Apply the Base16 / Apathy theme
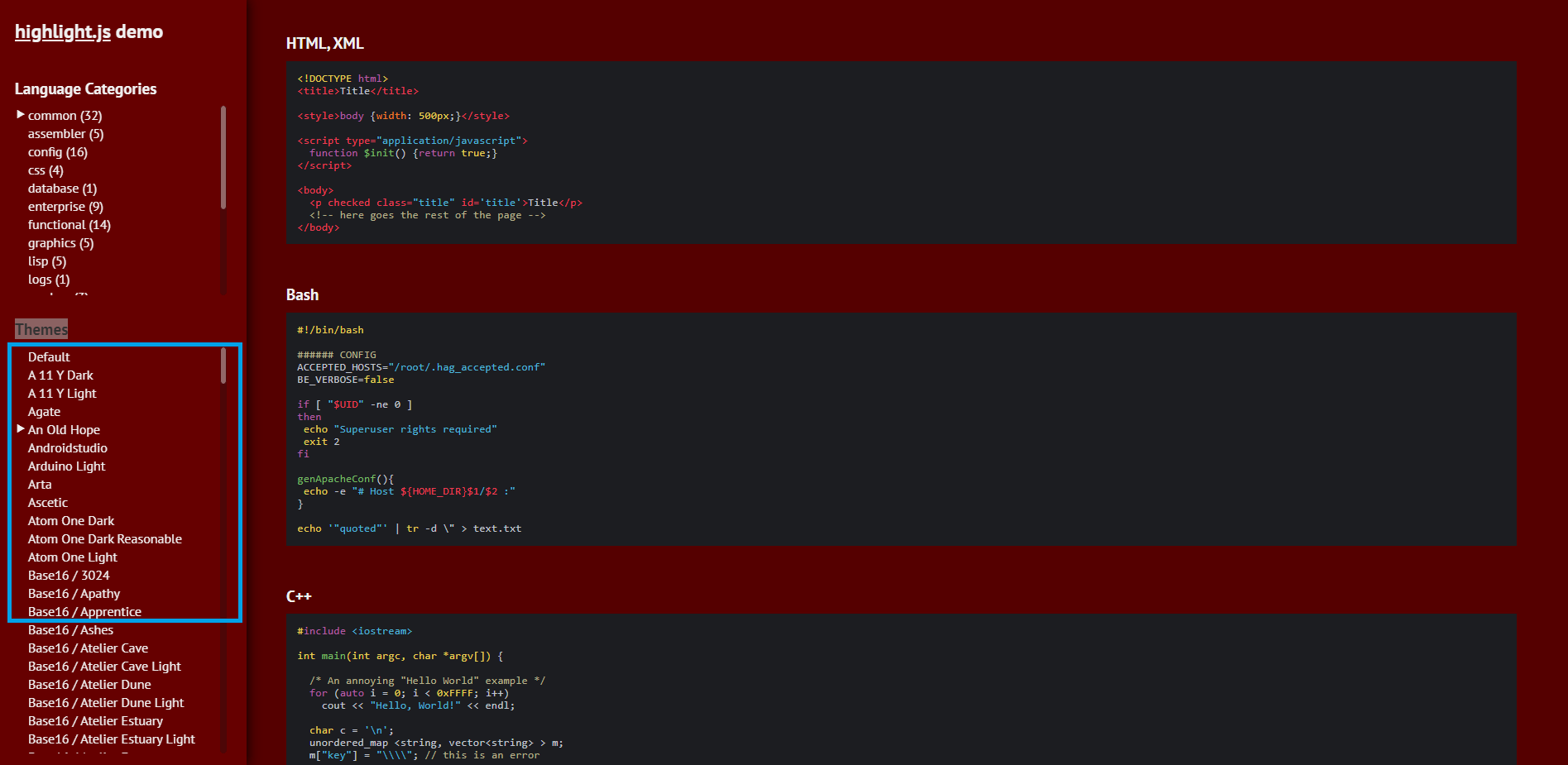The image size is (1568, 765). (74, 594)
